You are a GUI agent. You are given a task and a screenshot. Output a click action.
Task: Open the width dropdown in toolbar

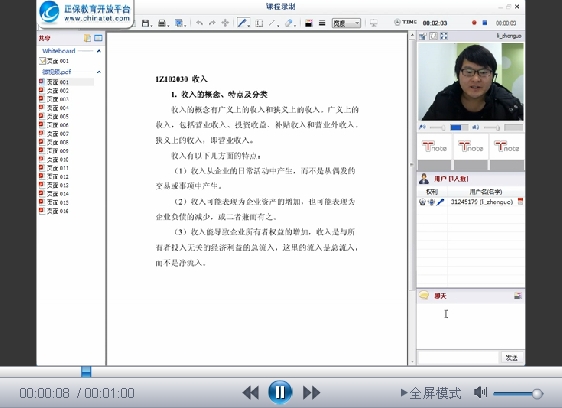tap(346, 23)
